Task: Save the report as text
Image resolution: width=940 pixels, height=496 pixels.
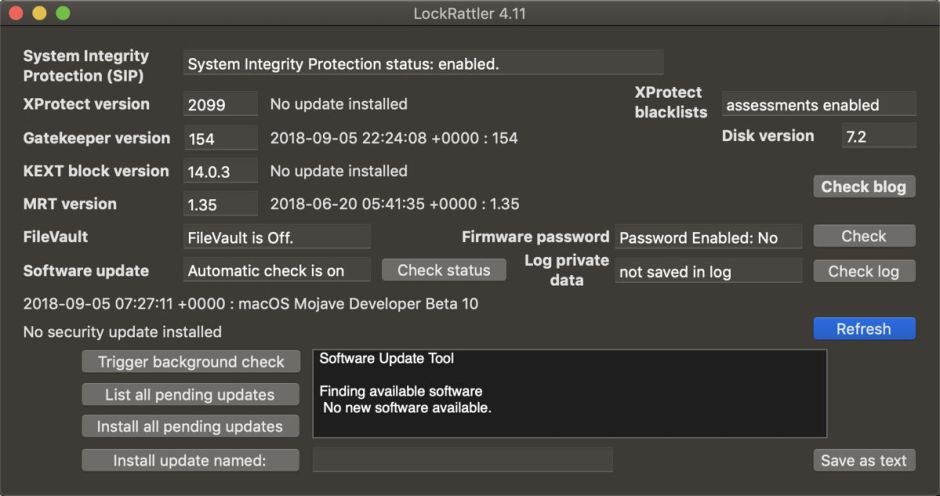Action: pyautogui.click(x=863, y=460)
